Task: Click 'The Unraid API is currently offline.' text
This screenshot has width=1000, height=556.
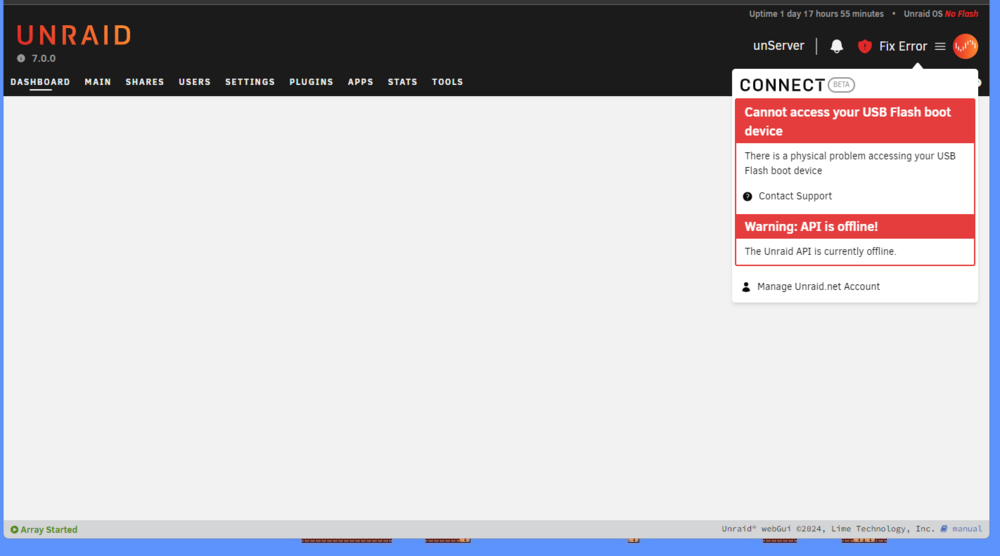Action: coord(820,251)
